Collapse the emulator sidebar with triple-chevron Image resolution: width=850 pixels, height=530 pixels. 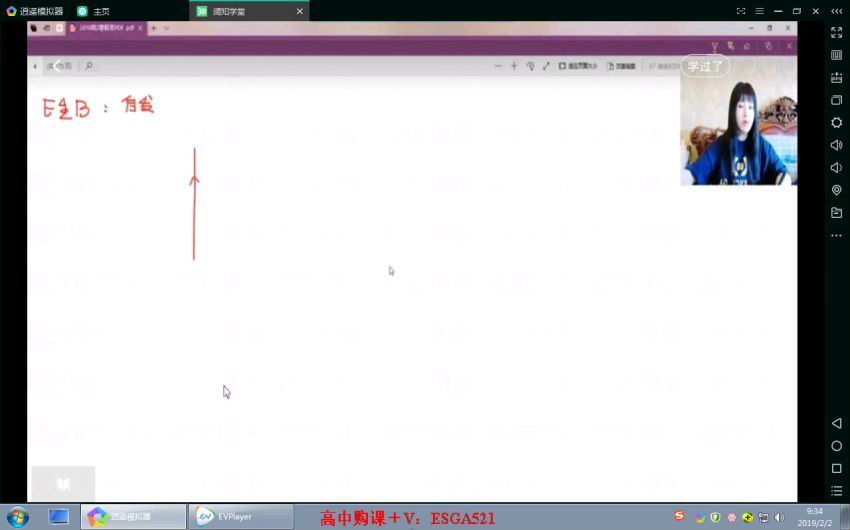pyautogui.click(x=836, y=11)
